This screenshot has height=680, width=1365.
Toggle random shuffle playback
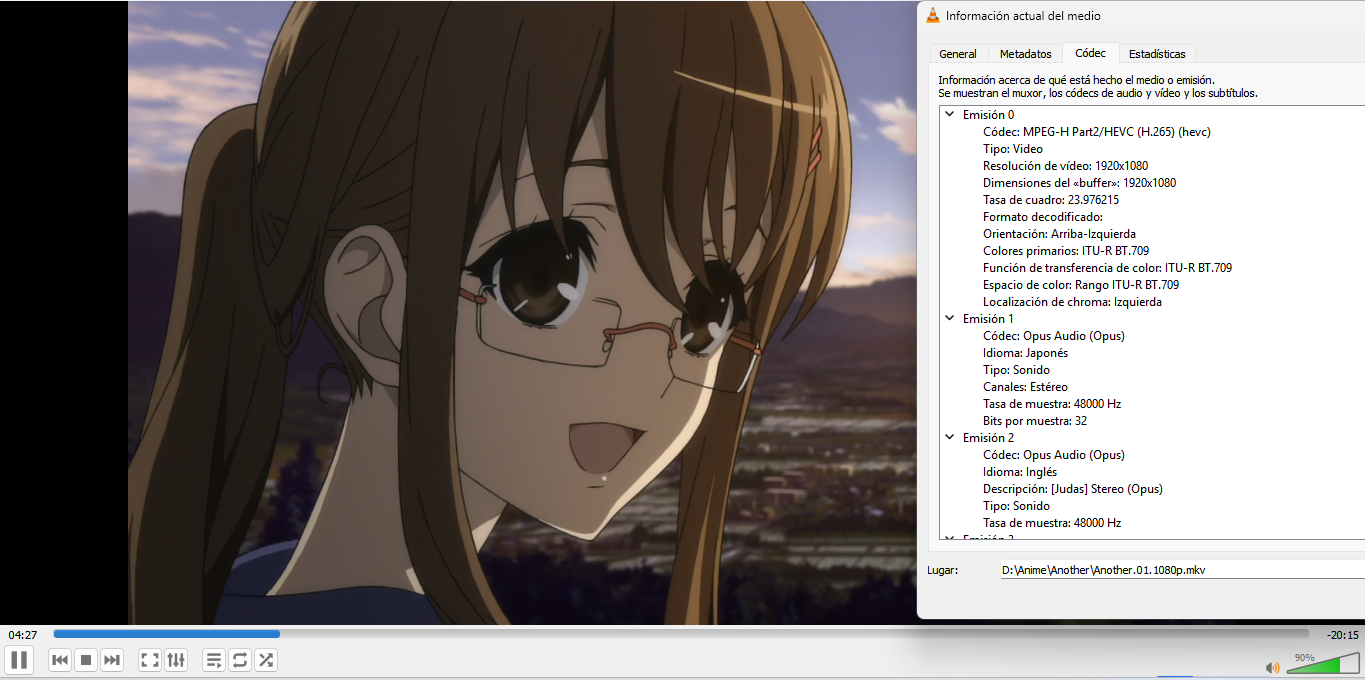(266, 660)
